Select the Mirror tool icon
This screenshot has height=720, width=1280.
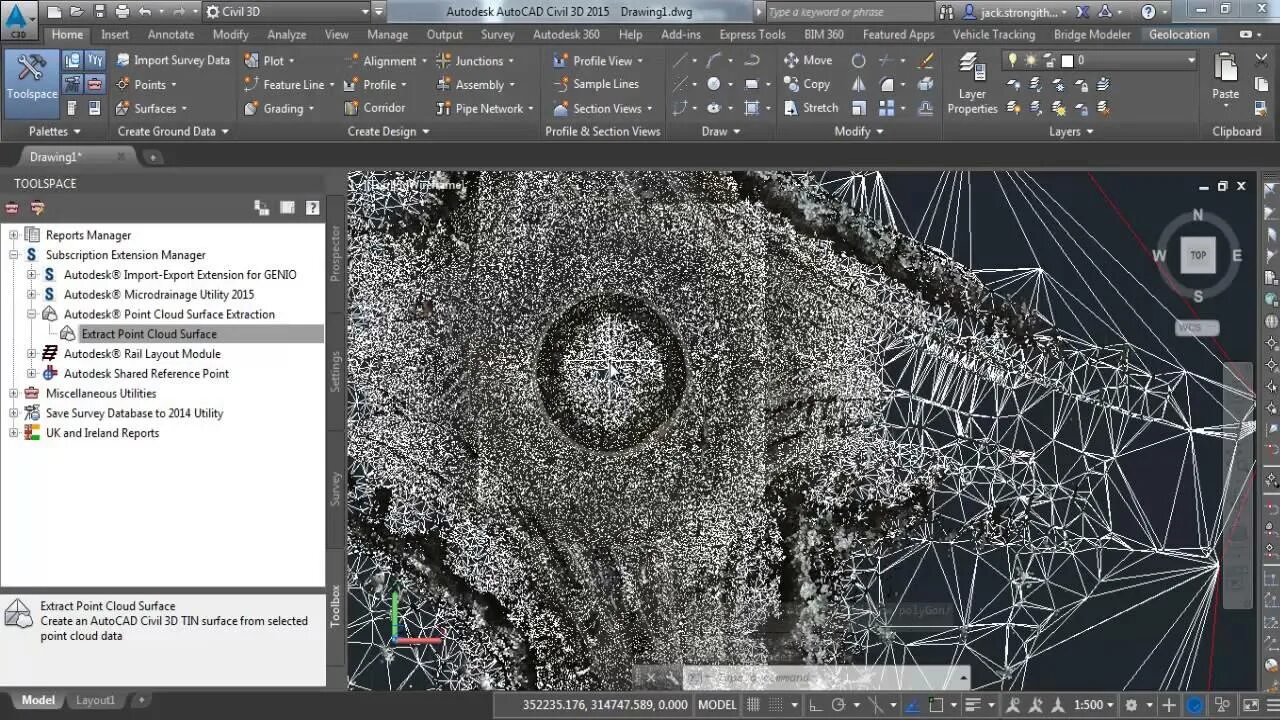point(859,84)
